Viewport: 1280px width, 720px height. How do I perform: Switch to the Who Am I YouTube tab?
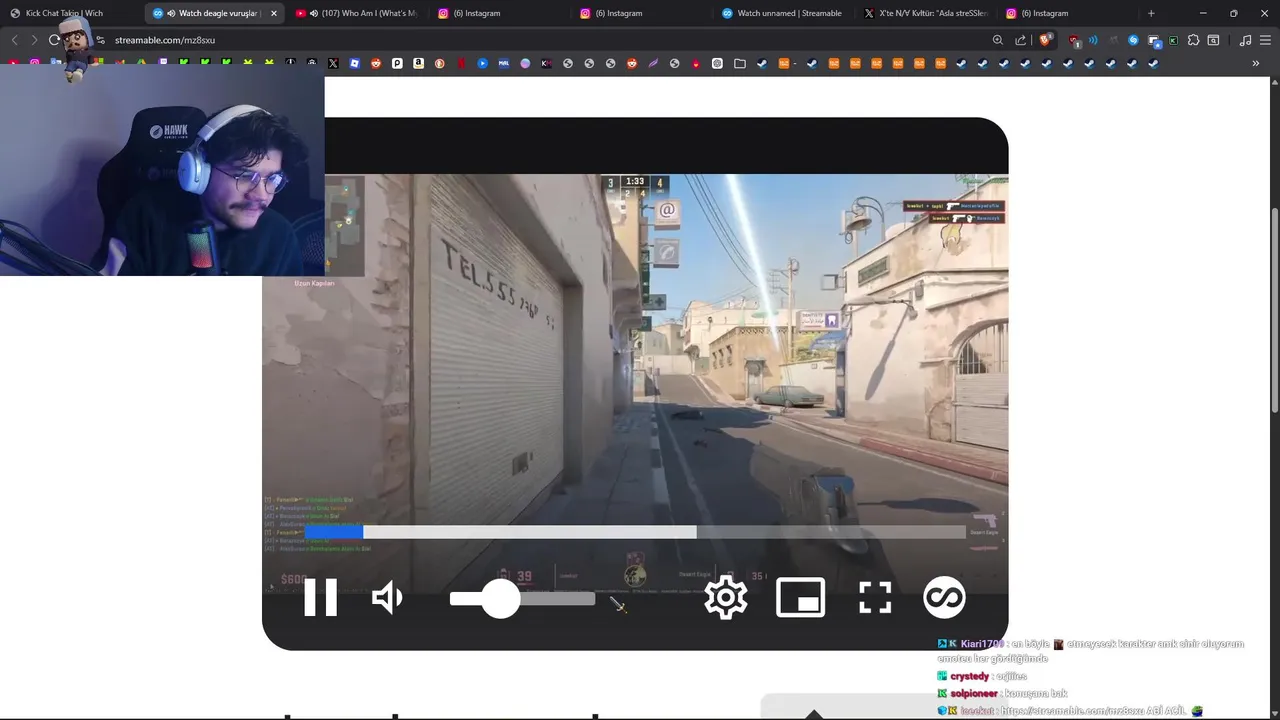[x=358, y=13]
